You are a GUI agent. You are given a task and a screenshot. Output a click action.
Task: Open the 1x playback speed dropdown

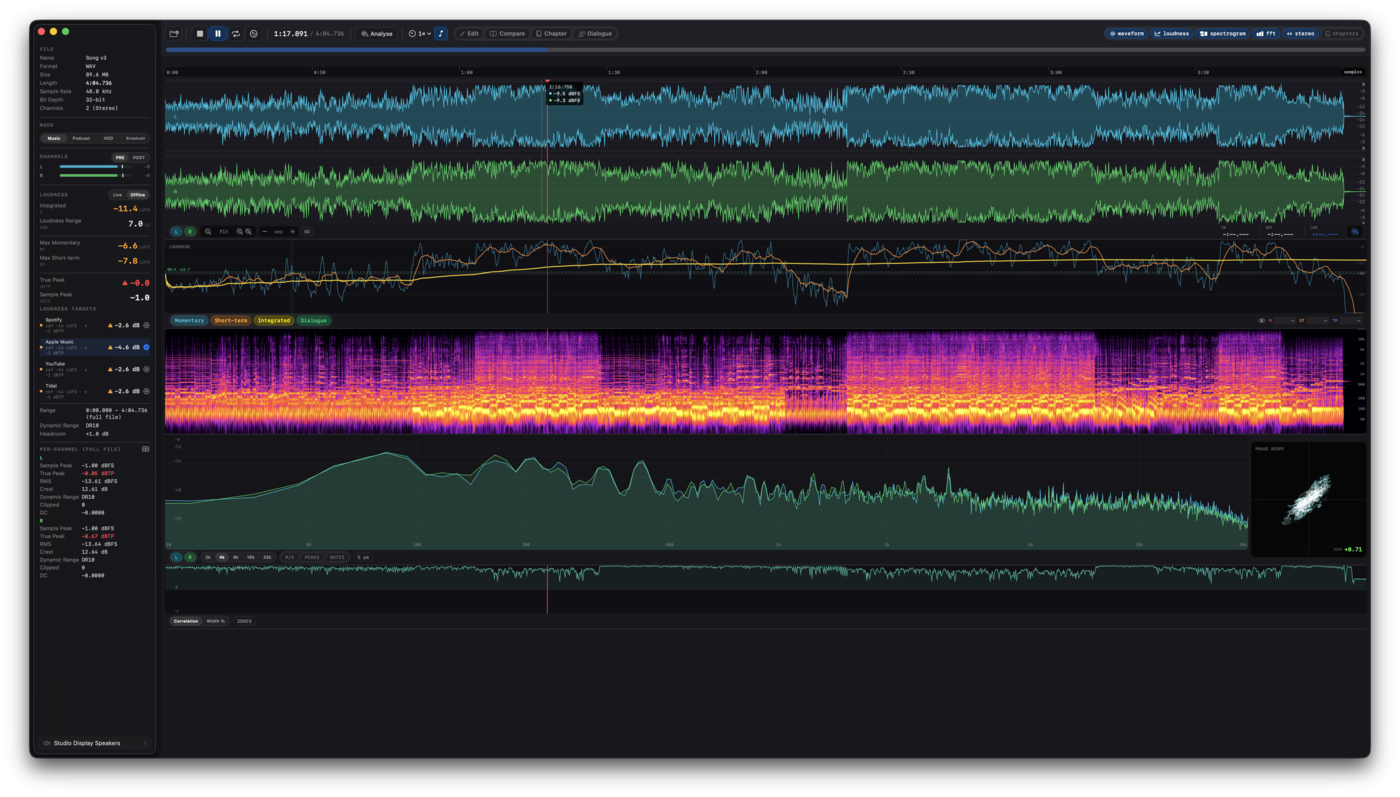[420, 33]
